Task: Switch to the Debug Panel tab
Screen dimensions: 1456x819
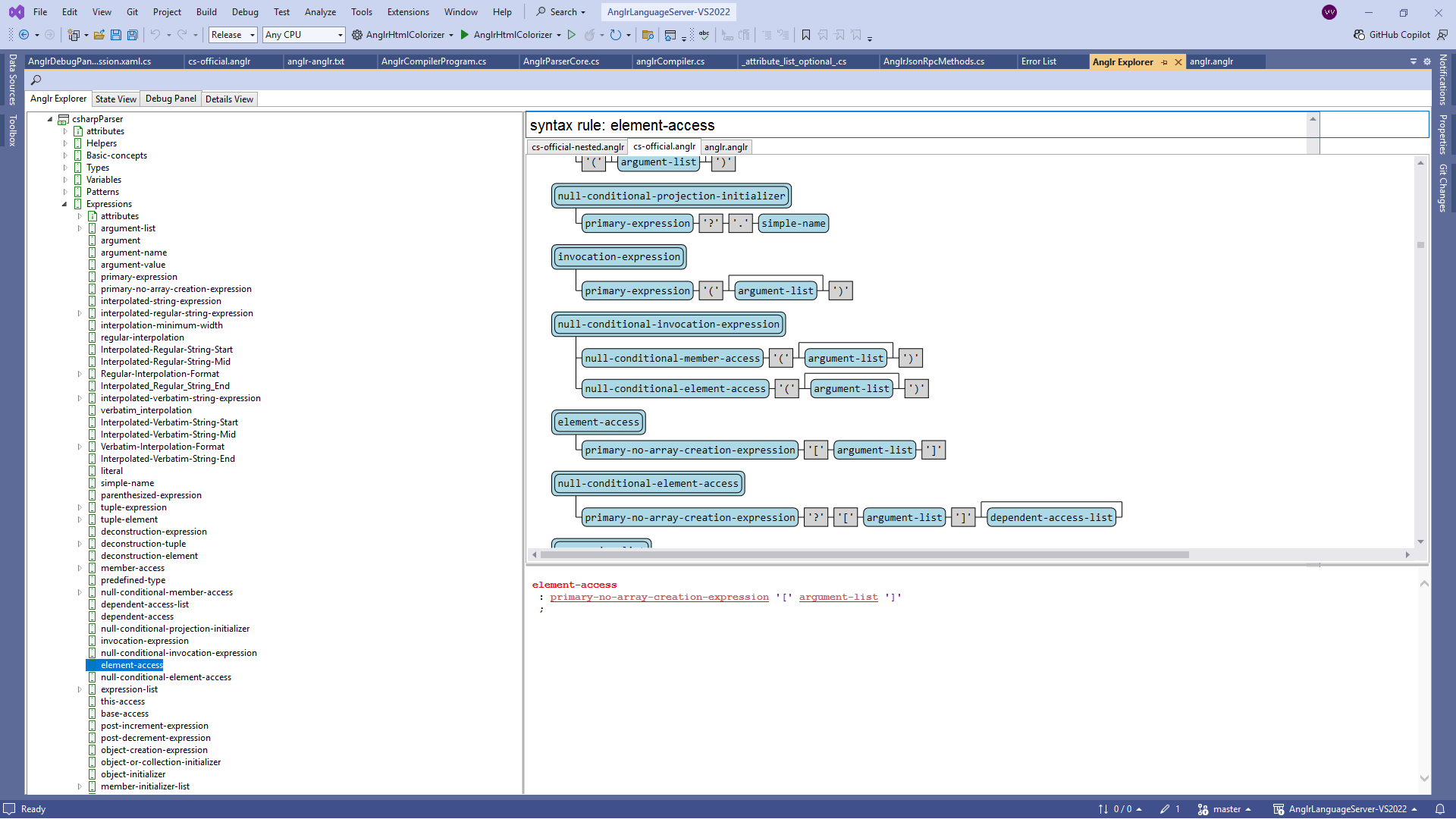Action: (x=171, y=99)
